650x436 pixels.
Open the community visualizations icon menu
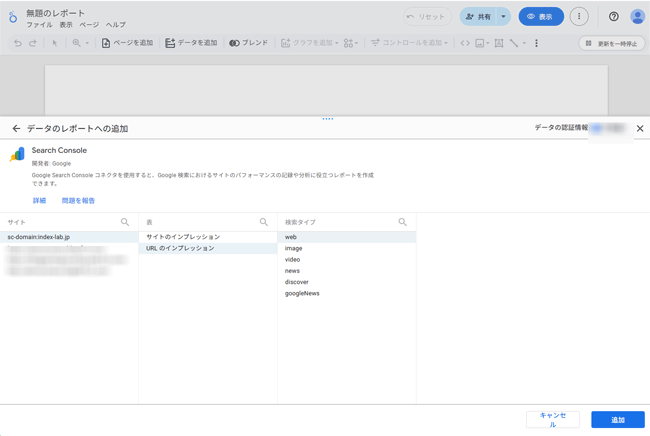click(x=350, y=43)
